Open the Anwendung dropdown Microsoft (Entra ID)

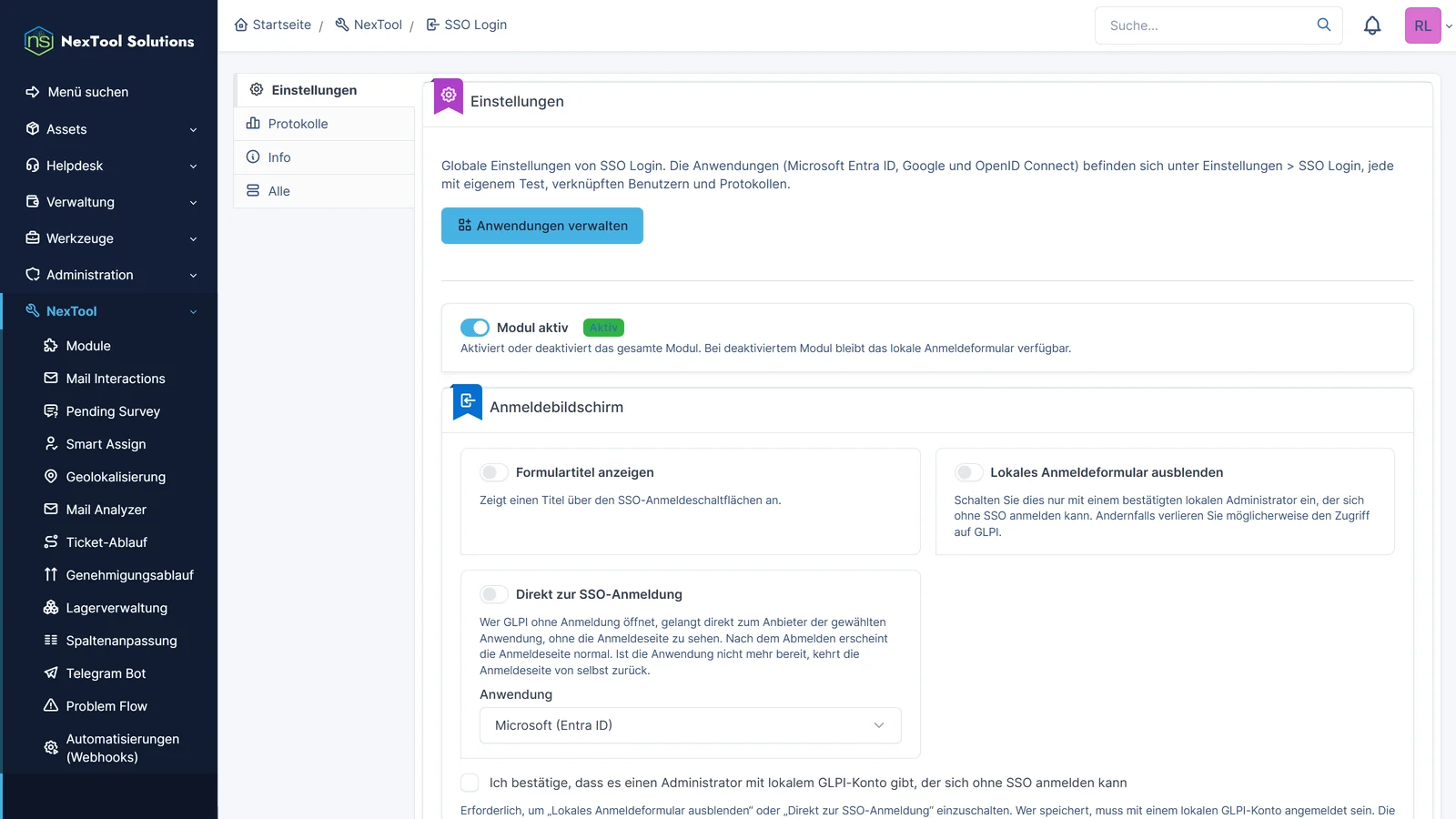(x=690, y=725)
